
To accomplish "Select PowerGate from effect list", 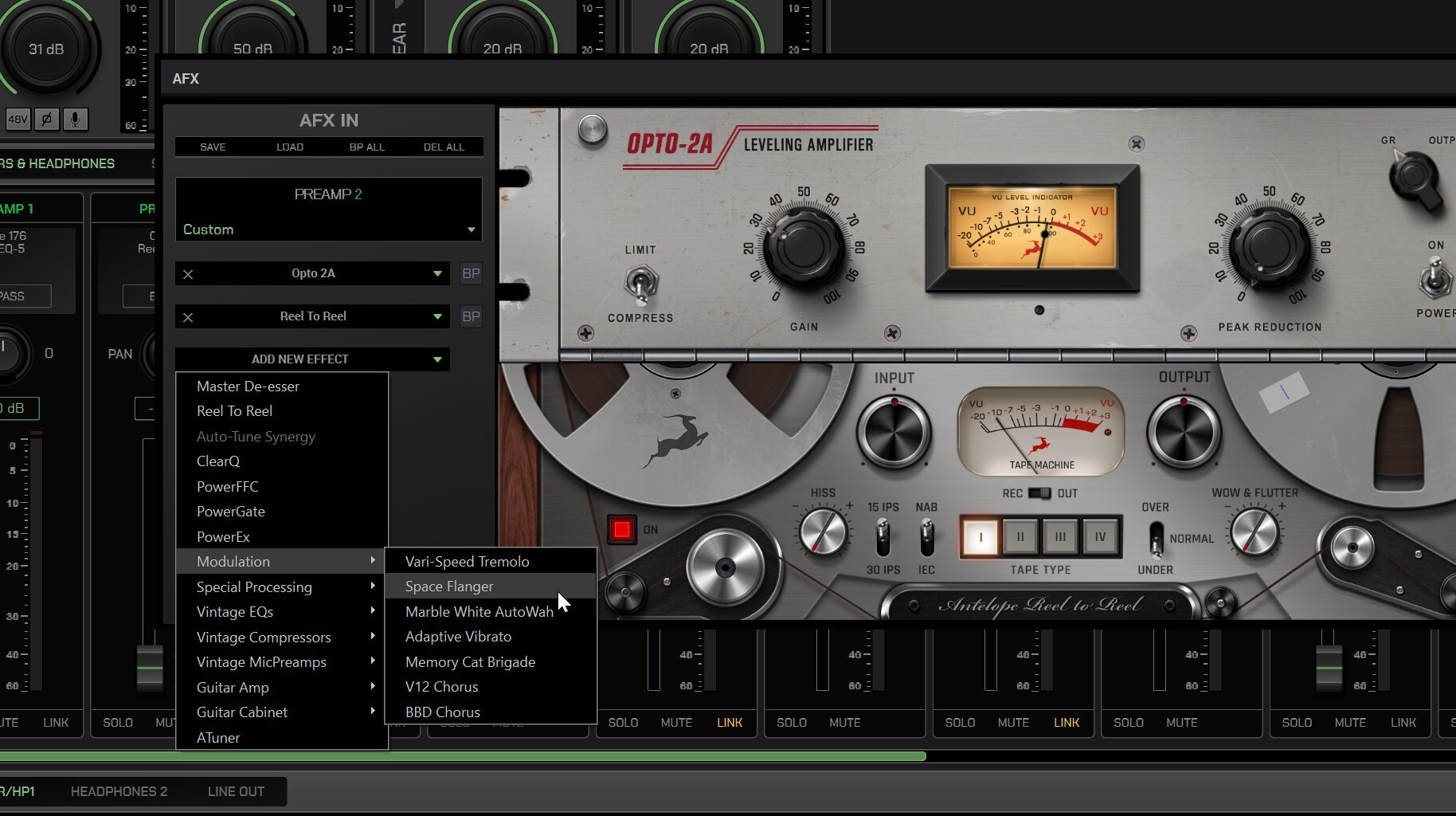I will [x=282, y=512].
